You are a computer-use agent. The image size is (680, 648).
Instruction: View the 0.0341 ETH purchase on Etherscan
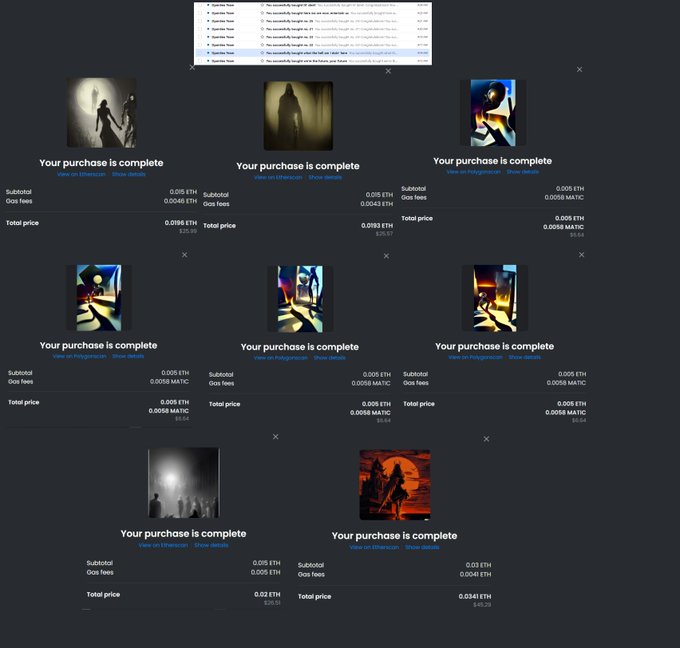(x=374, y=547)
